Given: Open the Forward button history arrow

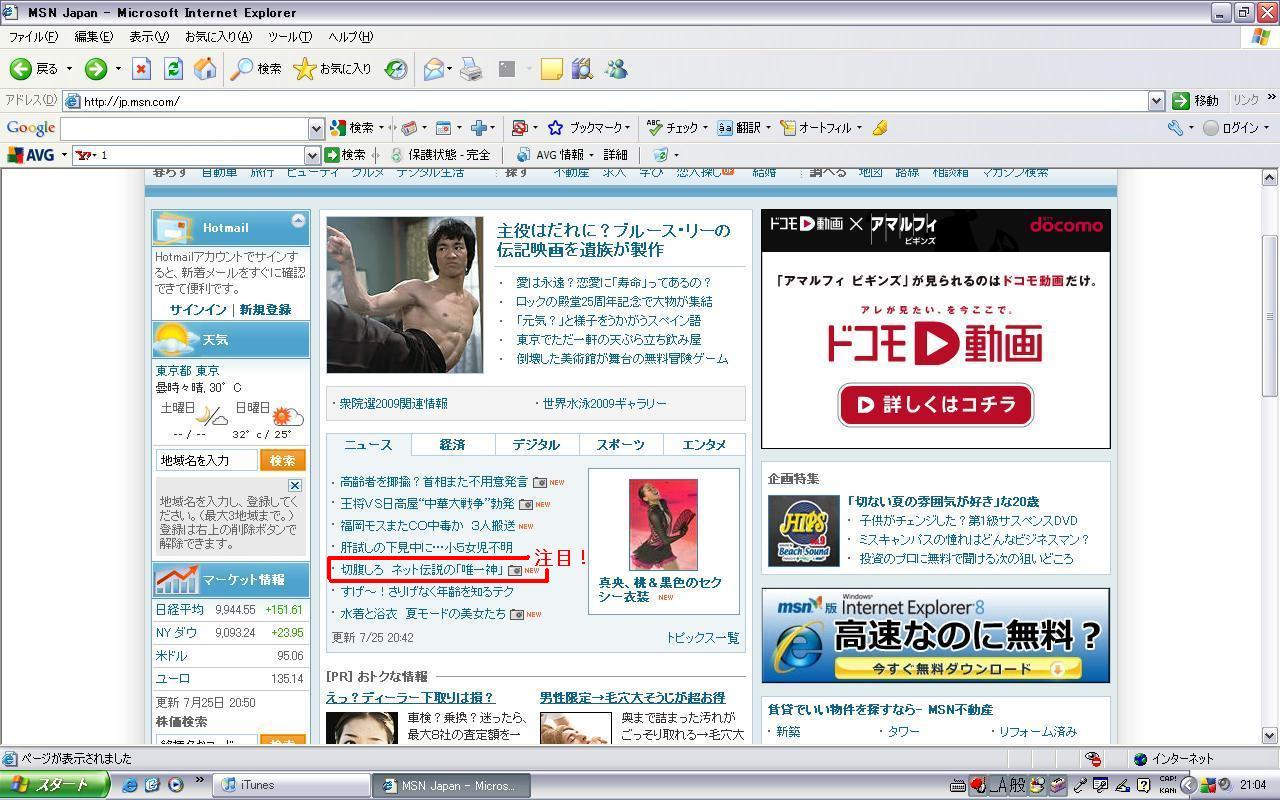Looking at the screenshot, I should 117,69.
